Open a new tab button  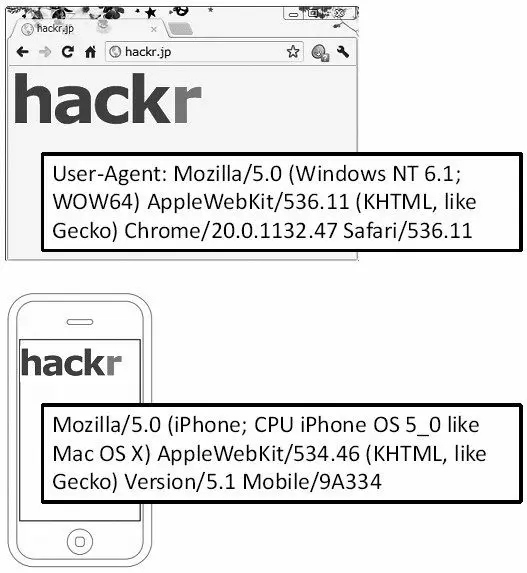tap(180, 29)
